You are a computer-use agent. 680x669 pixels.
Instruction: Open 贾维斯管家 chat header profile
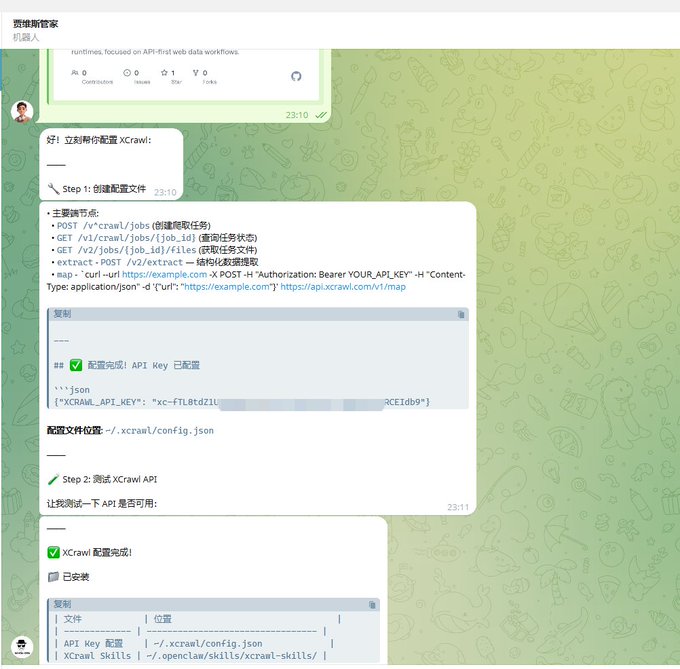[35, 24]
